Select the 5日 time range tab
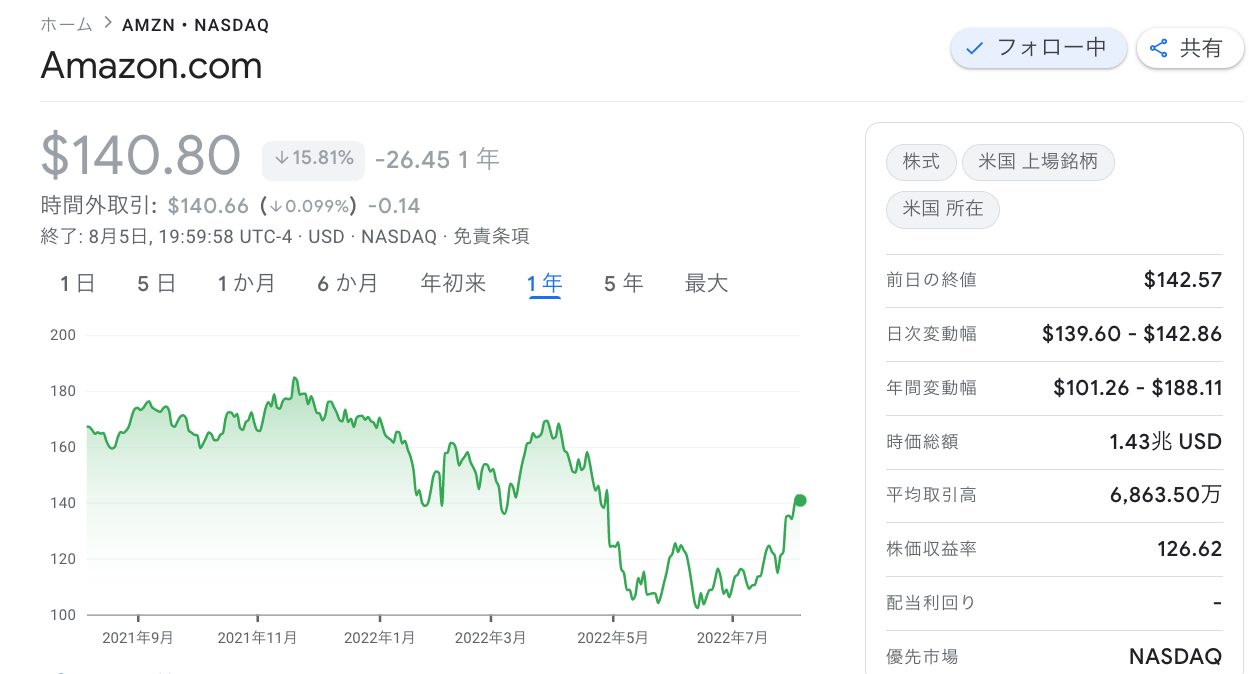Image resolution: width=1249 pixels, height=674 pixels. [156, 284]
